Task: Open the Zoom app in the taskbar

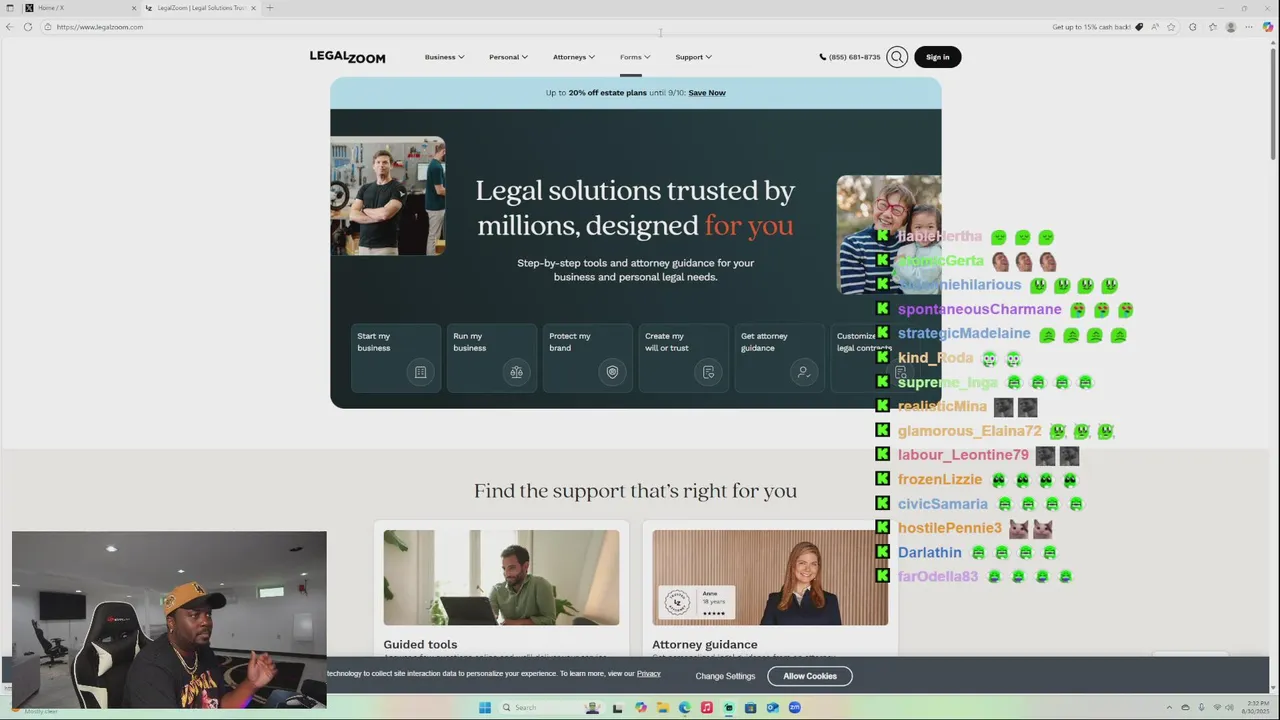Action: pyautogui.click(x=795, y=708)
